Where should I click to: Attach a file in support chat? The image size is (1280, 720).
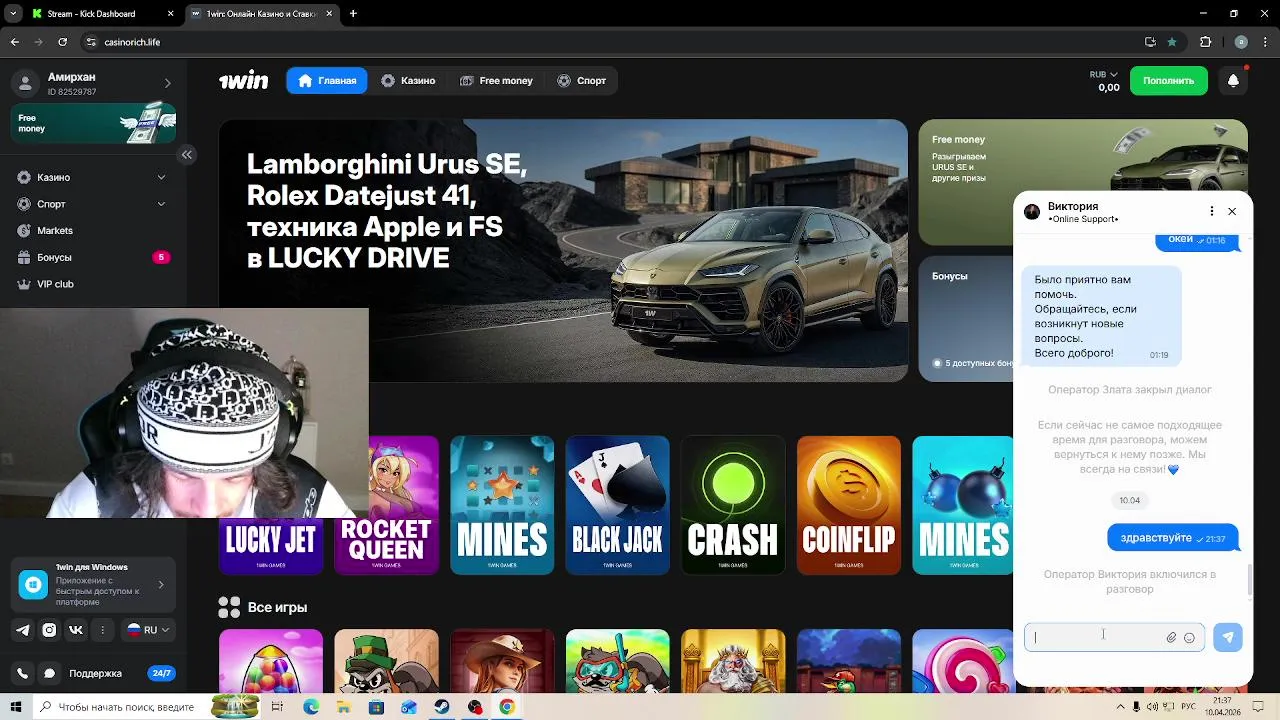pos(1171,637)
